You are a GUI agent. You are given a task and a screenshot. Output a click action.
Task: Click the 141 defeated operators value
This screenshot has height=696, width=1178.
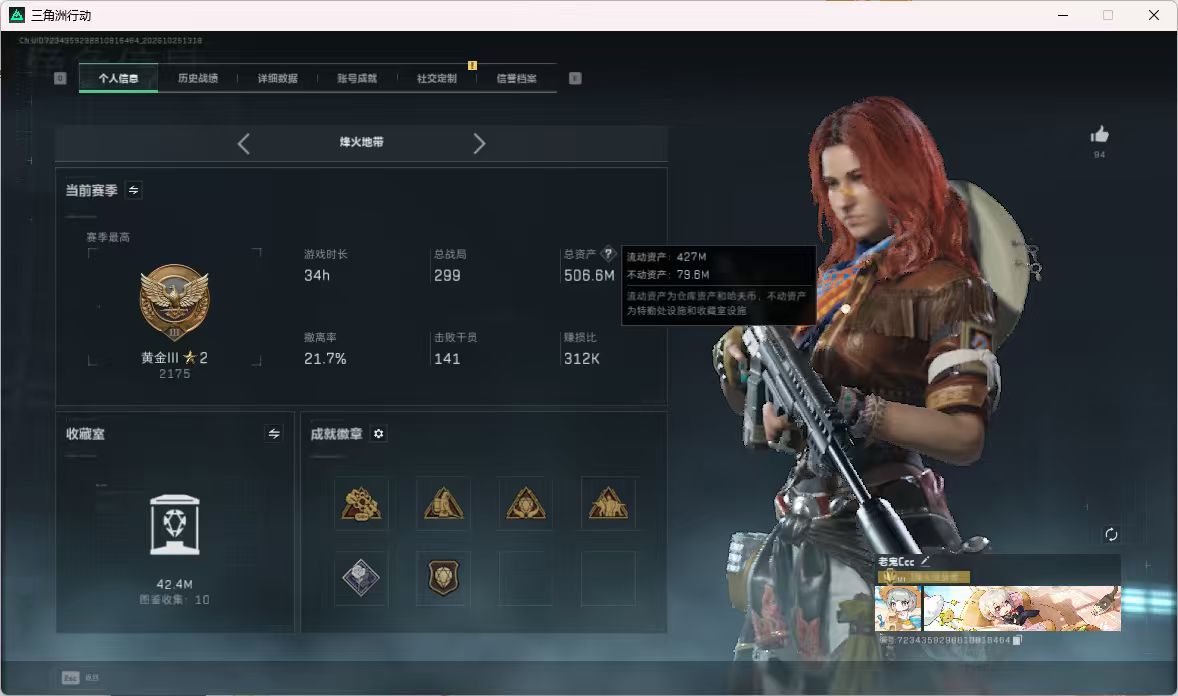coord(447,359)
